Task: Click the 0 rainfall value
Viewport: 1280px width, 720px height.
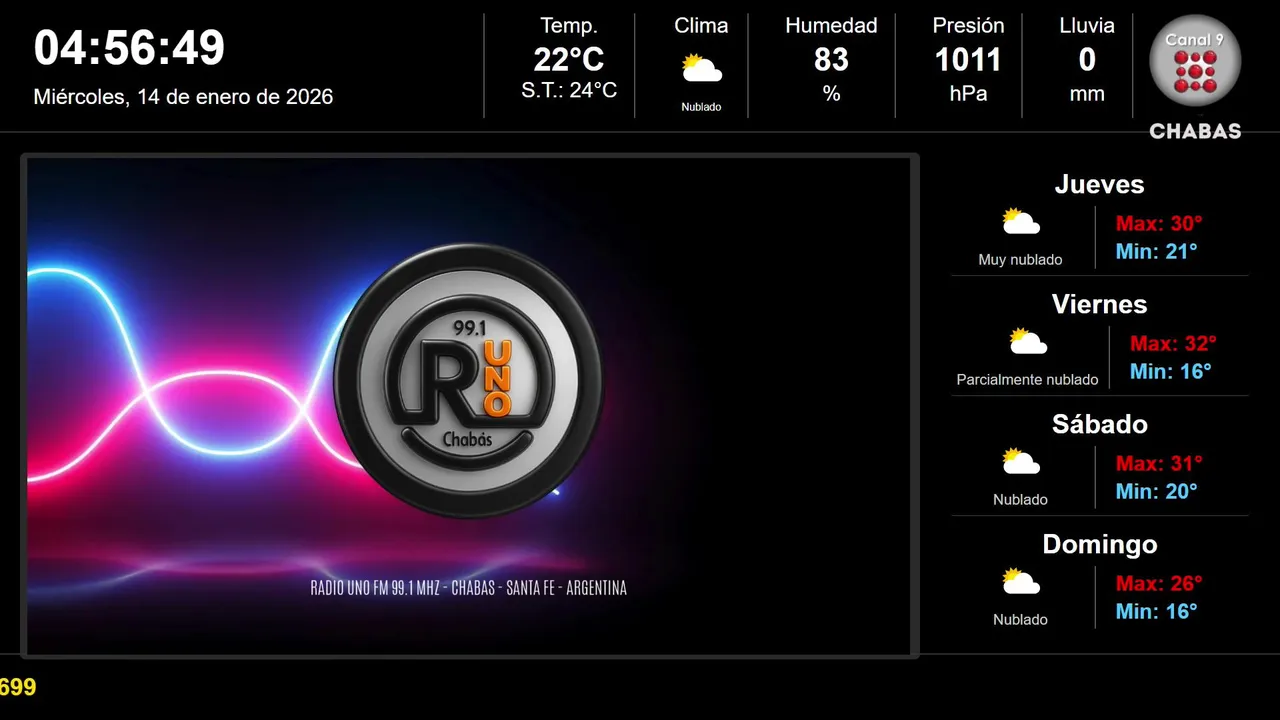Action: pos(1087,60)
